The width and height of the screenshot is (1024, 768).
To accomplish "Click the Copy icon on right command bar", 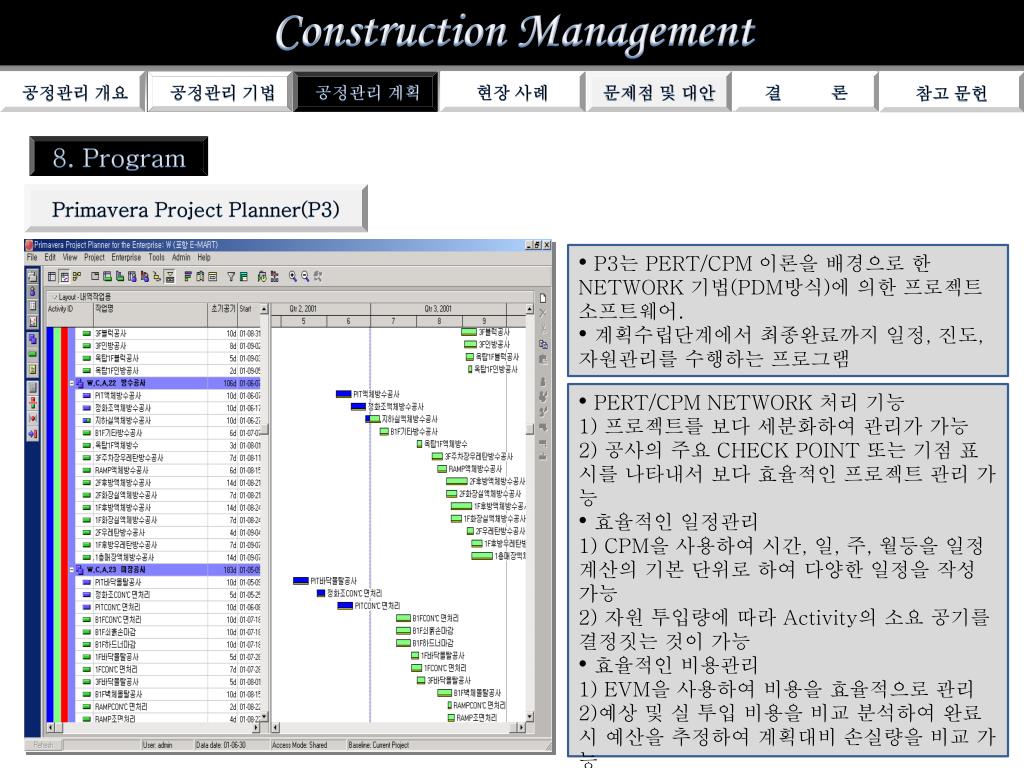I will tap(543, 344).
